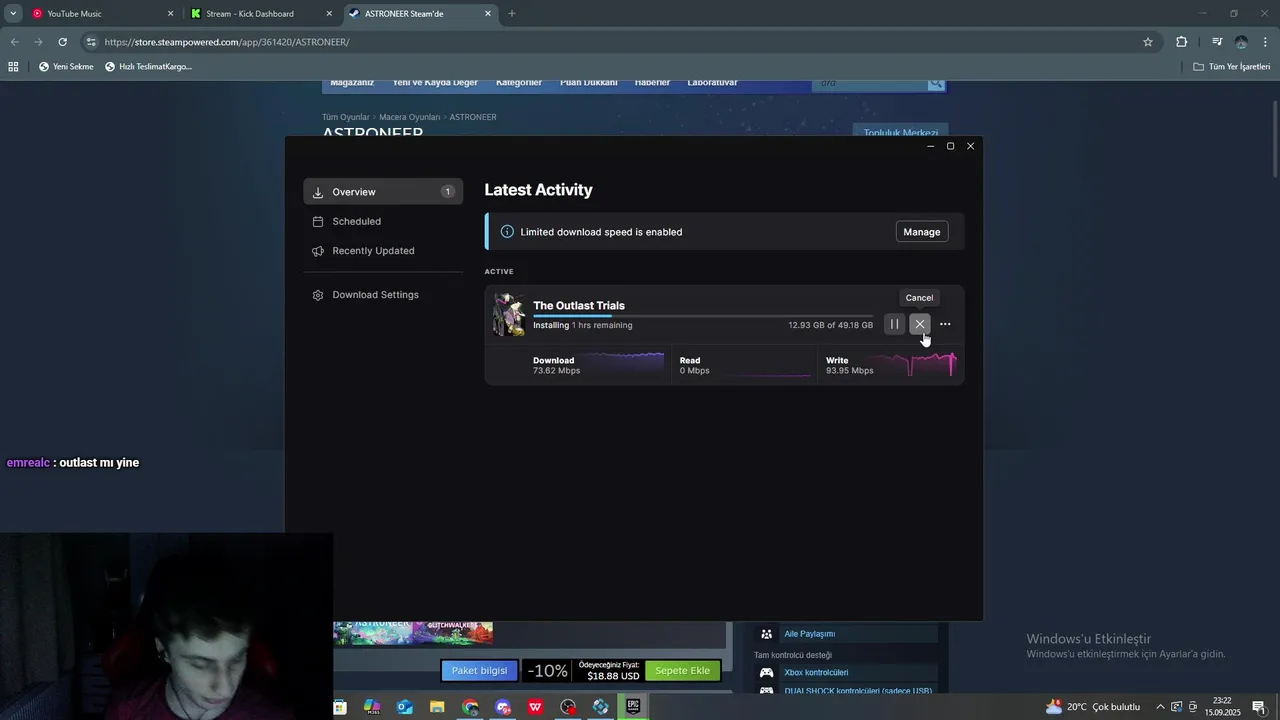The height and width of the screenshot is (720, 1280).
Task: Click the Manage button for limited speed
Action: tap(921, 232)
